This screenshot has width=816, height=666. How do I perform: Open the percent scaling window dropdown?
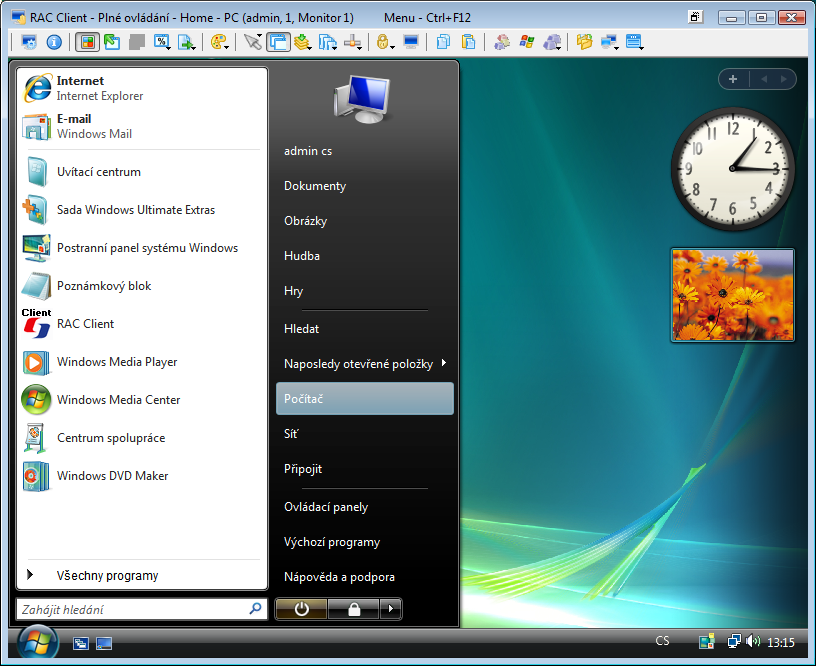coord(162,42)
